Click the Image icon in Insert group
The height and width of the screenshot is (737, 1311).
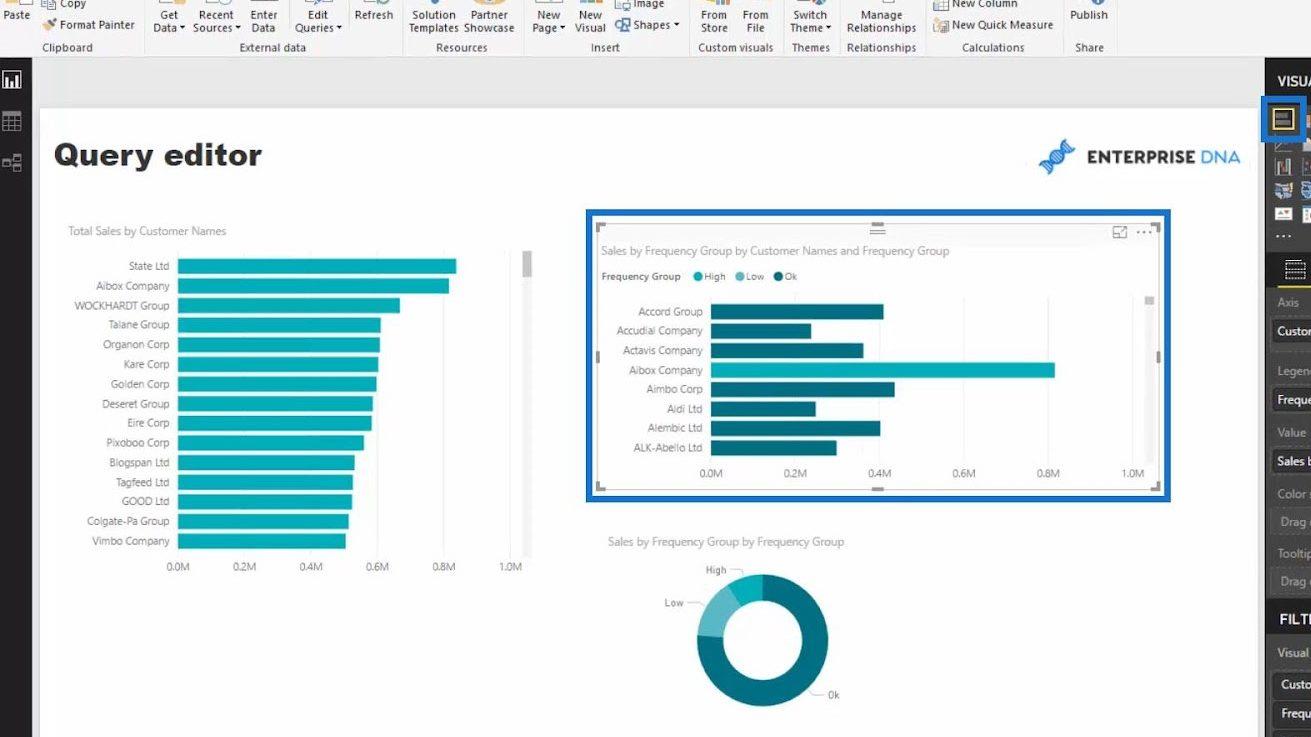point(622,5)
